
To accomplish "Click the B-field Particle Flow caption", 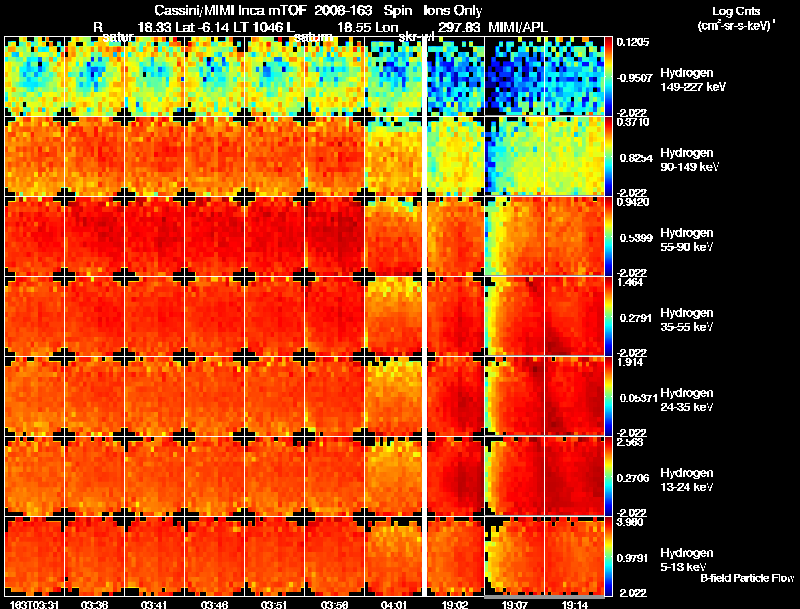I will 747,578.
